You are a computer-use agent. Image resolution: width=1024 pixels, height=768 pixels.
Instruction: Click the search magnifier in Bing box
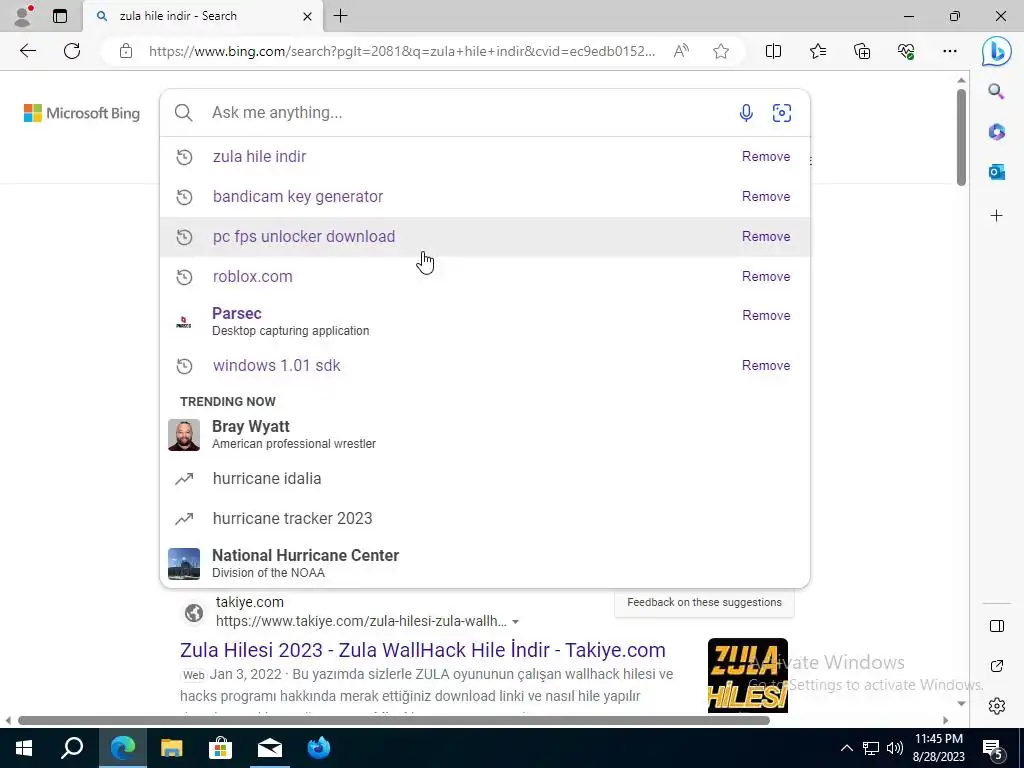point(184,112)
